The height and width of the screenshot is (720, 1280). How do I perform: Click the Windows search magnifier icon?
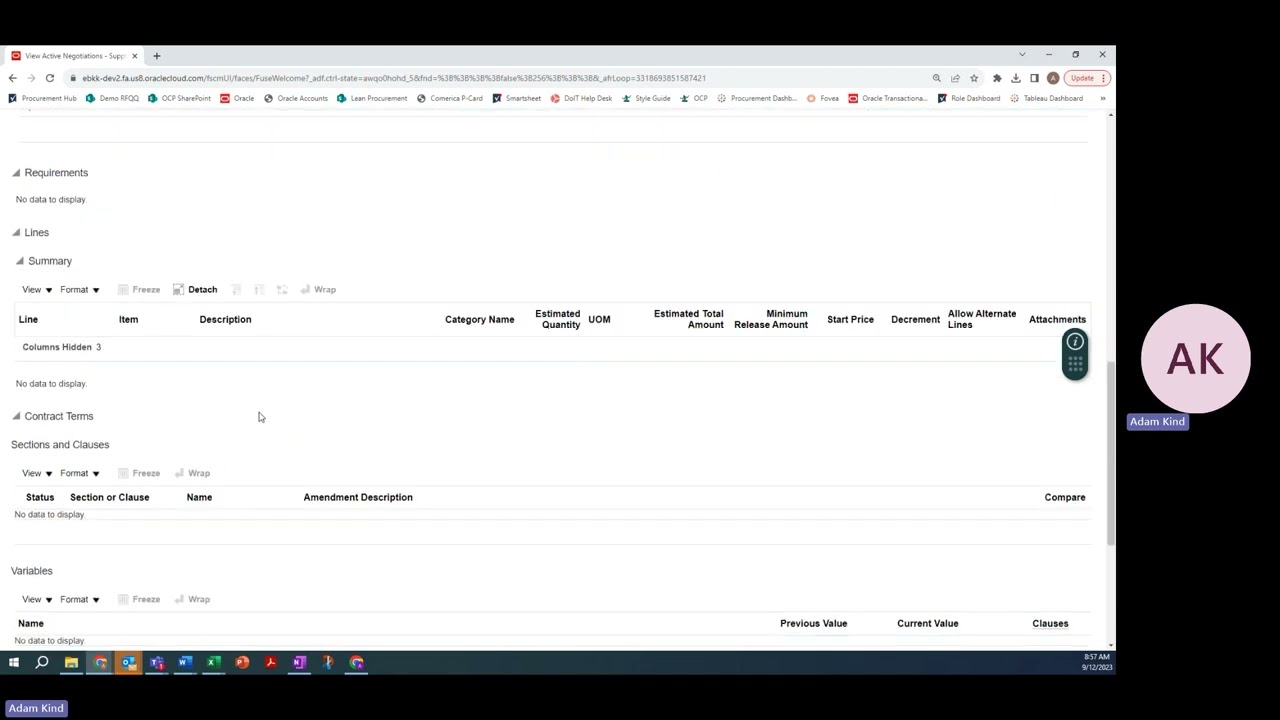tap(42, 662)
